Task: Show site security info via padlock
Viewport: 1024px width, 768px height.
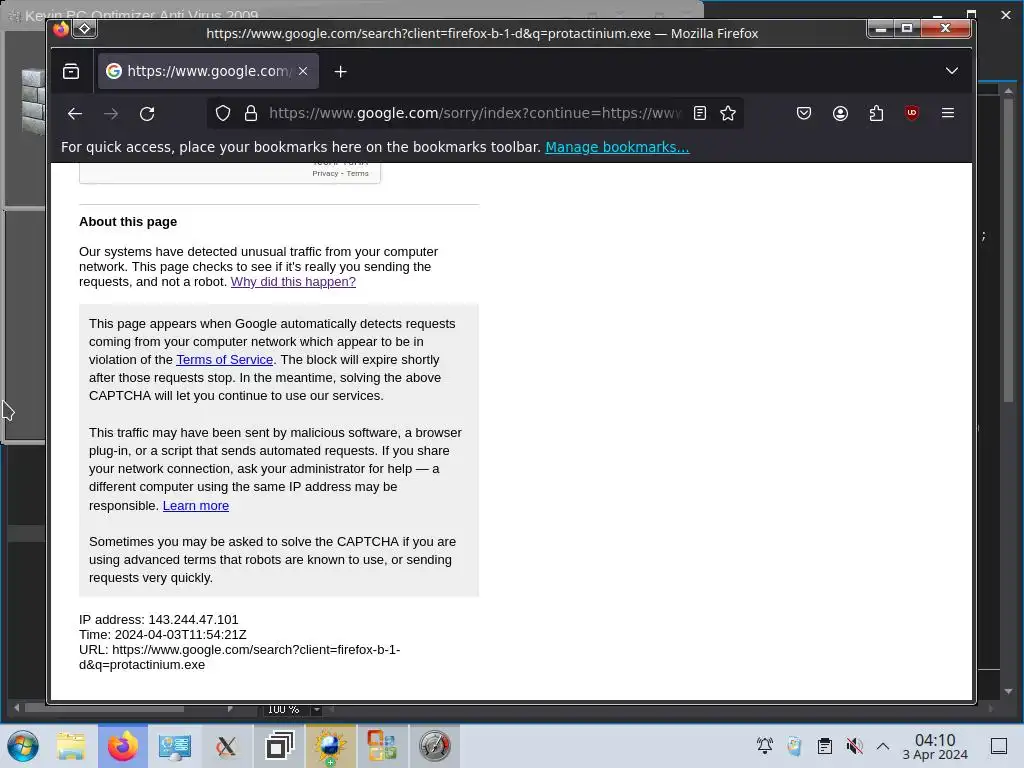Action: pyautogui.click(x=251, y=114)
